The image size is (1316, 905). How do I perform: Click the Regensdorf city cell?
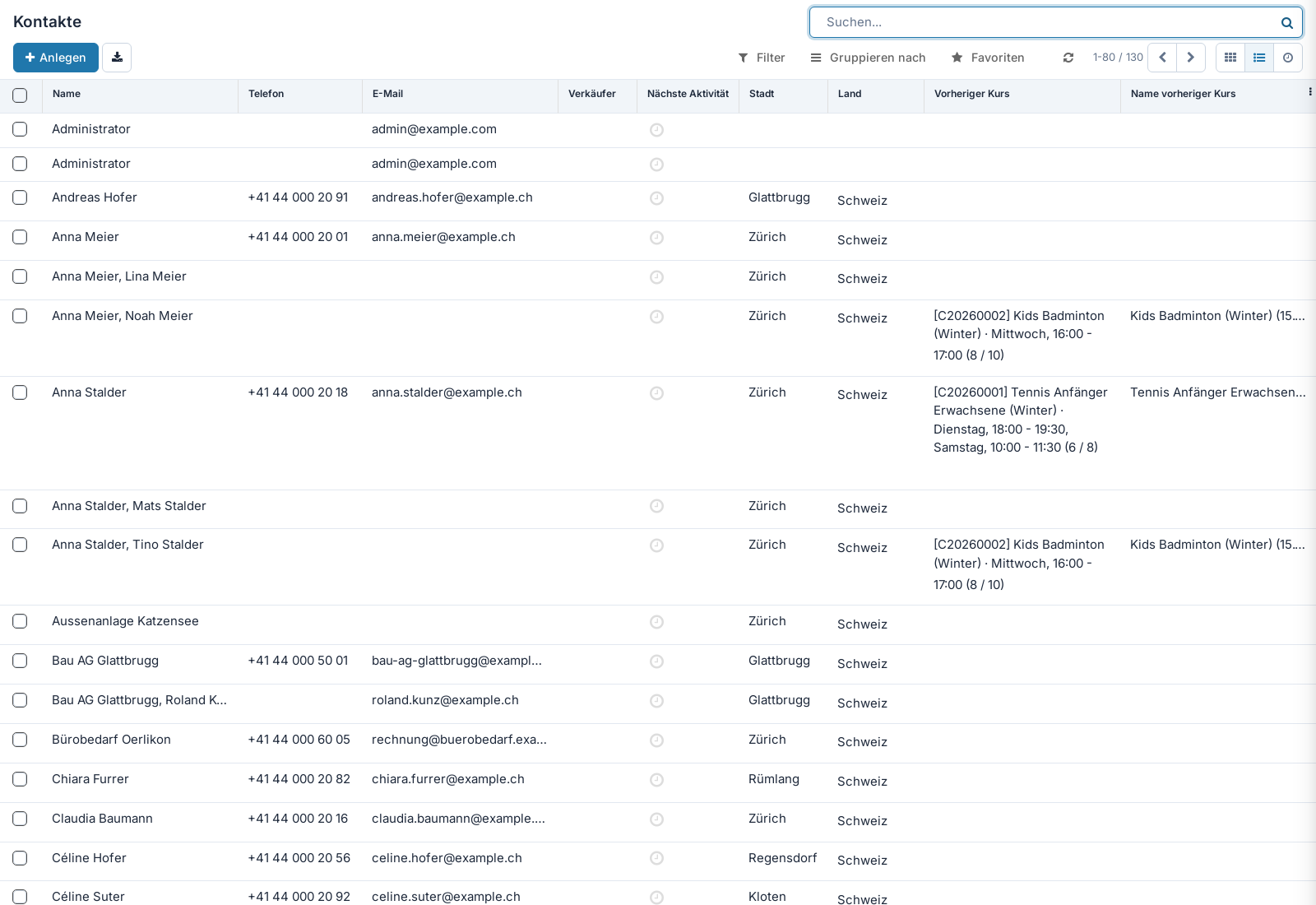tap(783, 858)
